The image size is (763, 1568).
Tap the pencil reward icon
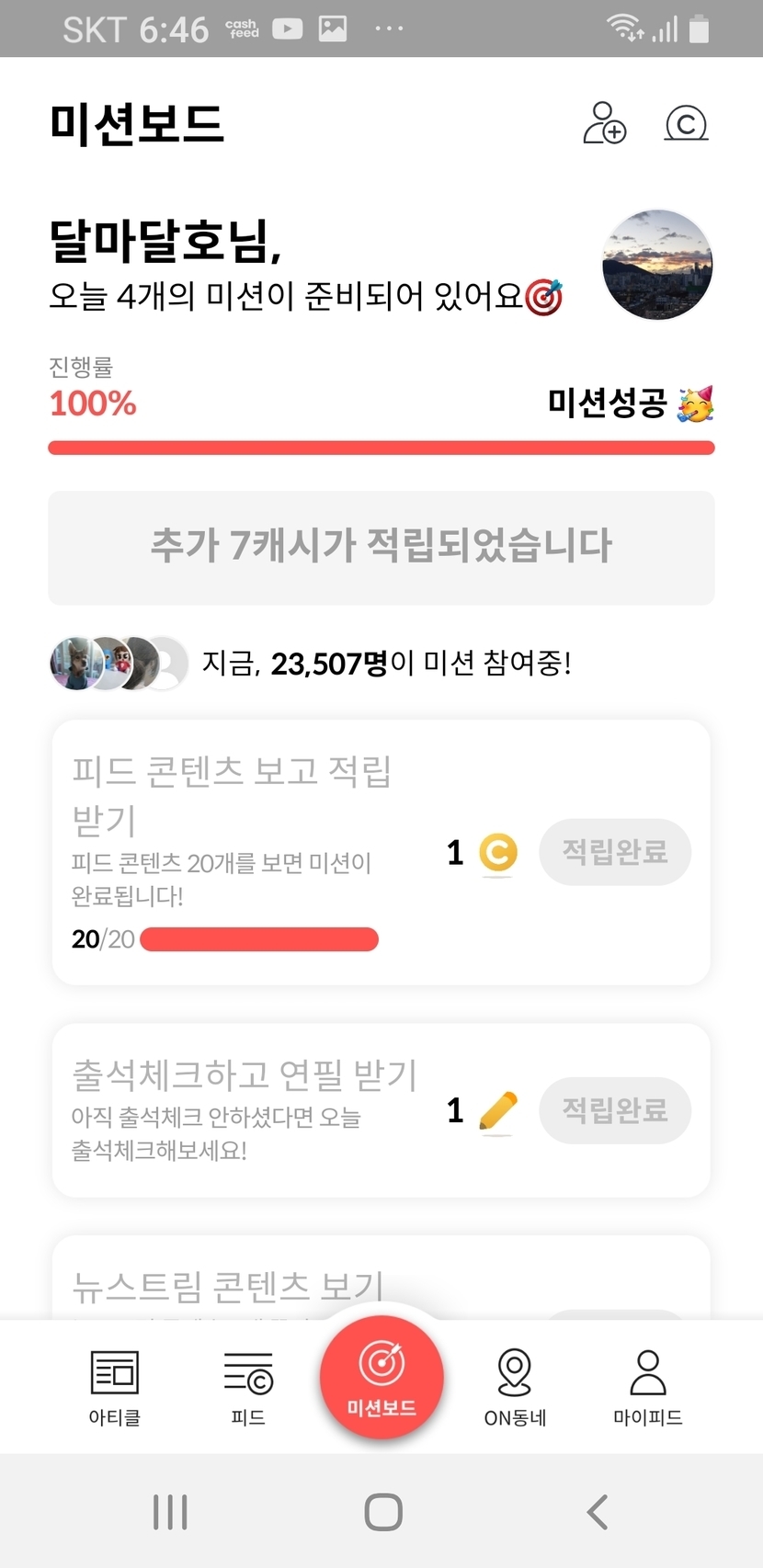(498, 1111)
